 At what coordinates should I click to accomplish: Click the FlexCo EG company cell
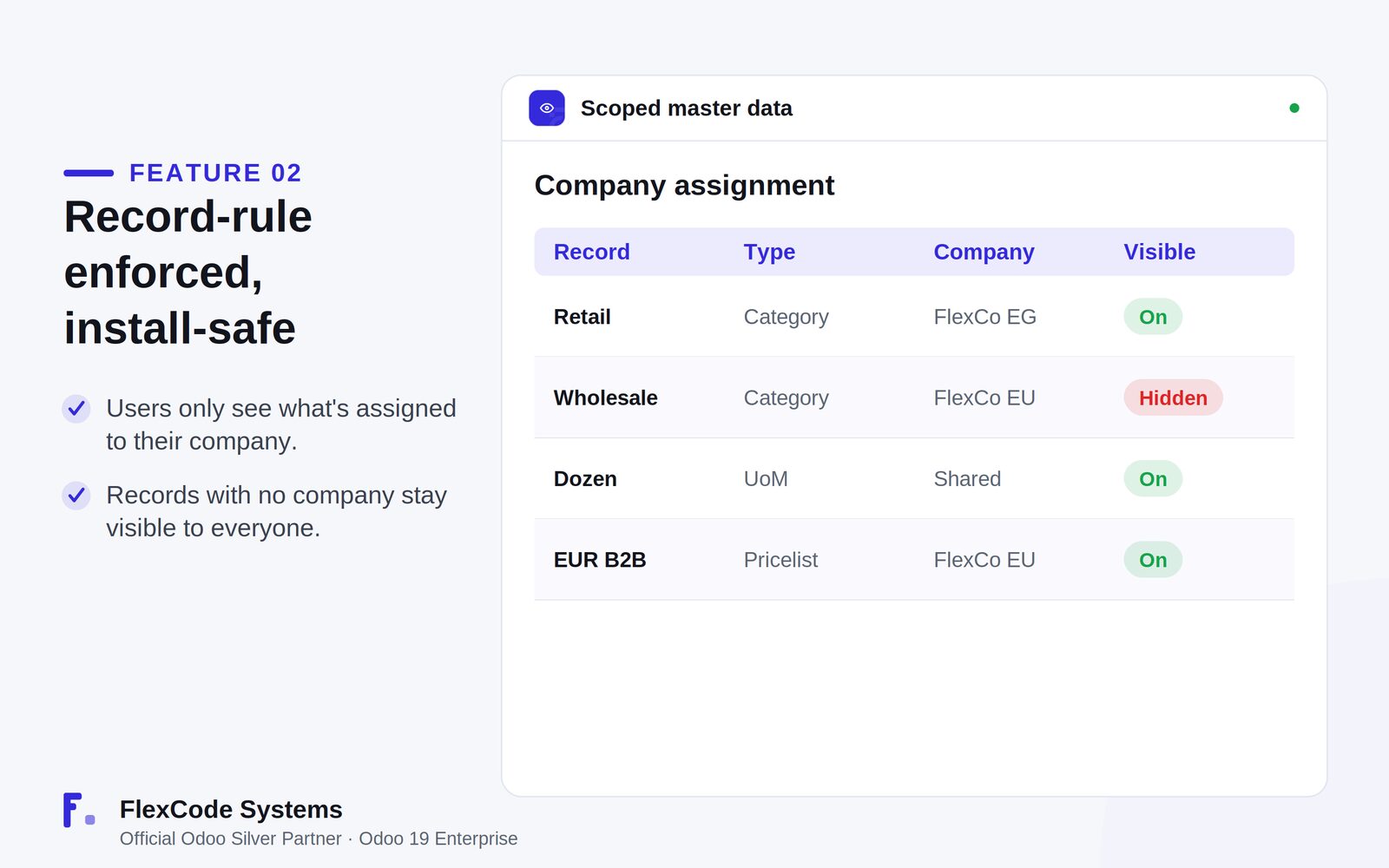click(x=985, y=317)
